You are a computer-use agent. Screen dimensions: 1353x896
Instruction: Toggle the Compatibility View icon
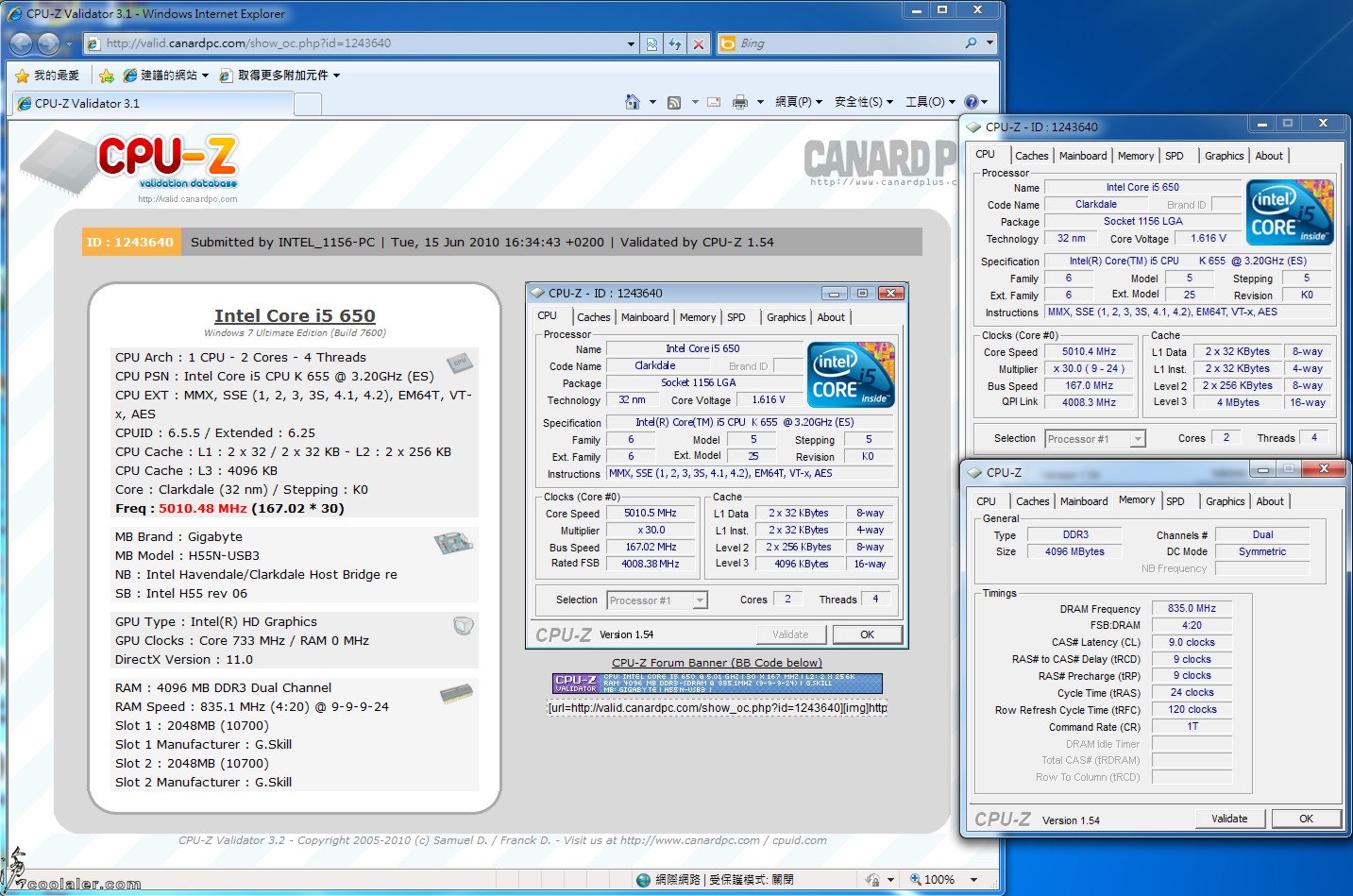point(651,43)
